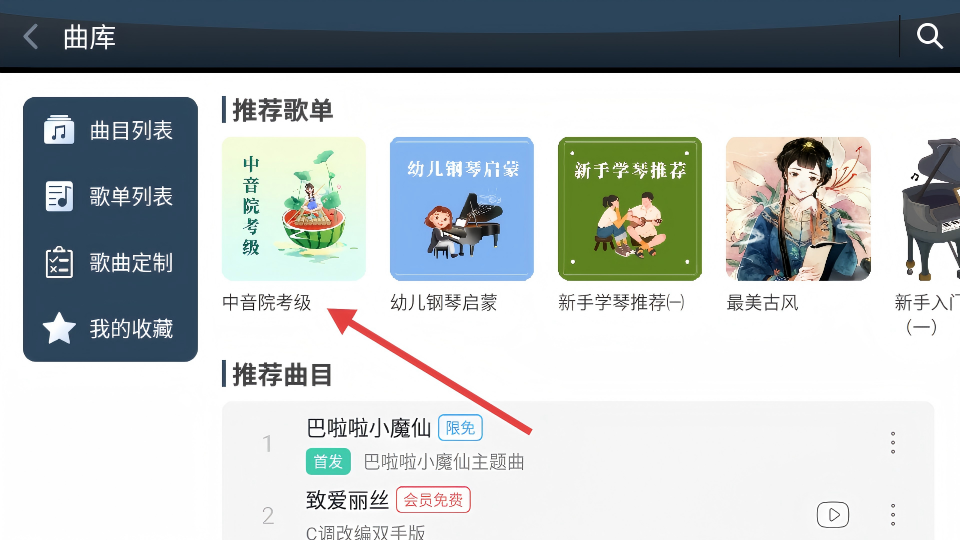Select the 新手学琴推荐 playlist cover

[630, 209]
